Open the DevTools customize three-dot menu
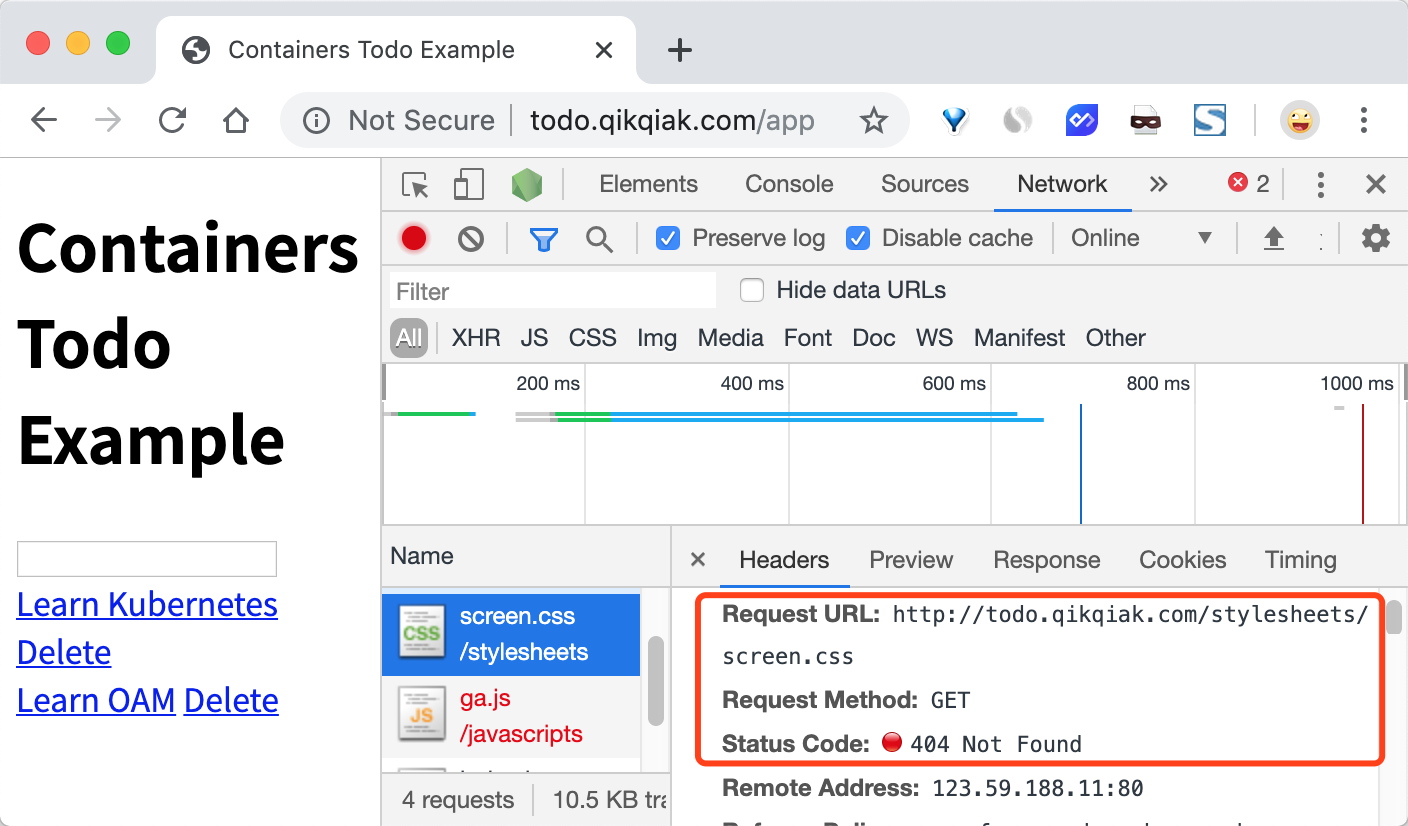 1321,184
